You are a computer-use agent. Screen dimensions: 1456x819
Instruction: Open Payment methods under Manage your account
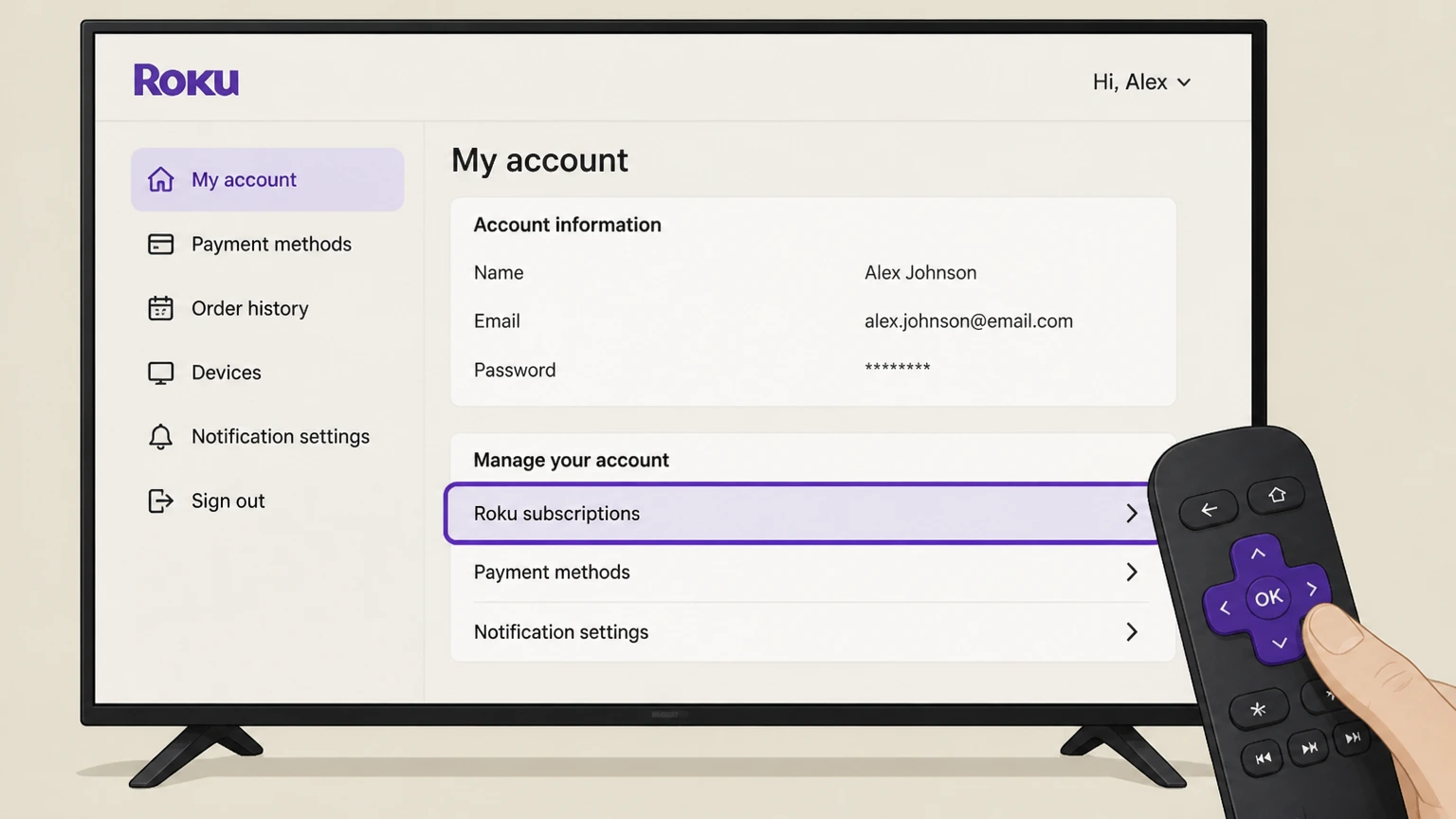[x=810, y=573]
